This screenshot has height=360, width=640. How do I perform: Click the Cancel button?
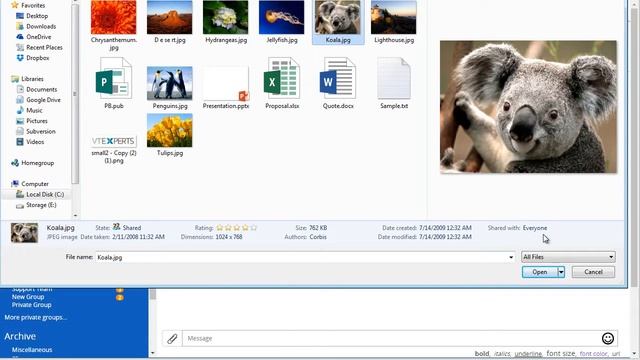tap(593, 272)
